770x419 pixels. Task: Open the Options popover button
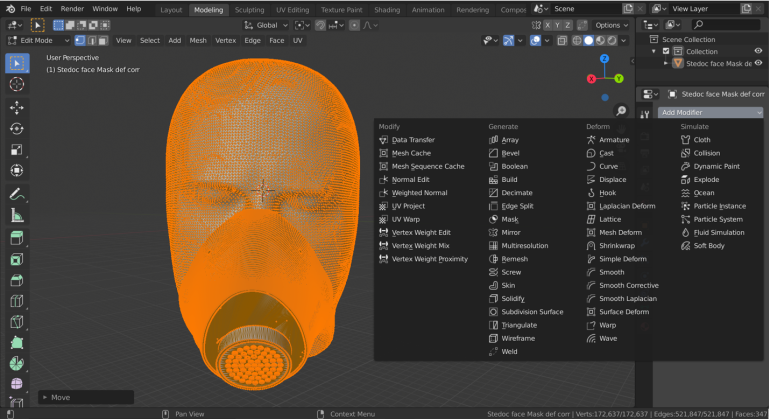click(x=610, y=25)
